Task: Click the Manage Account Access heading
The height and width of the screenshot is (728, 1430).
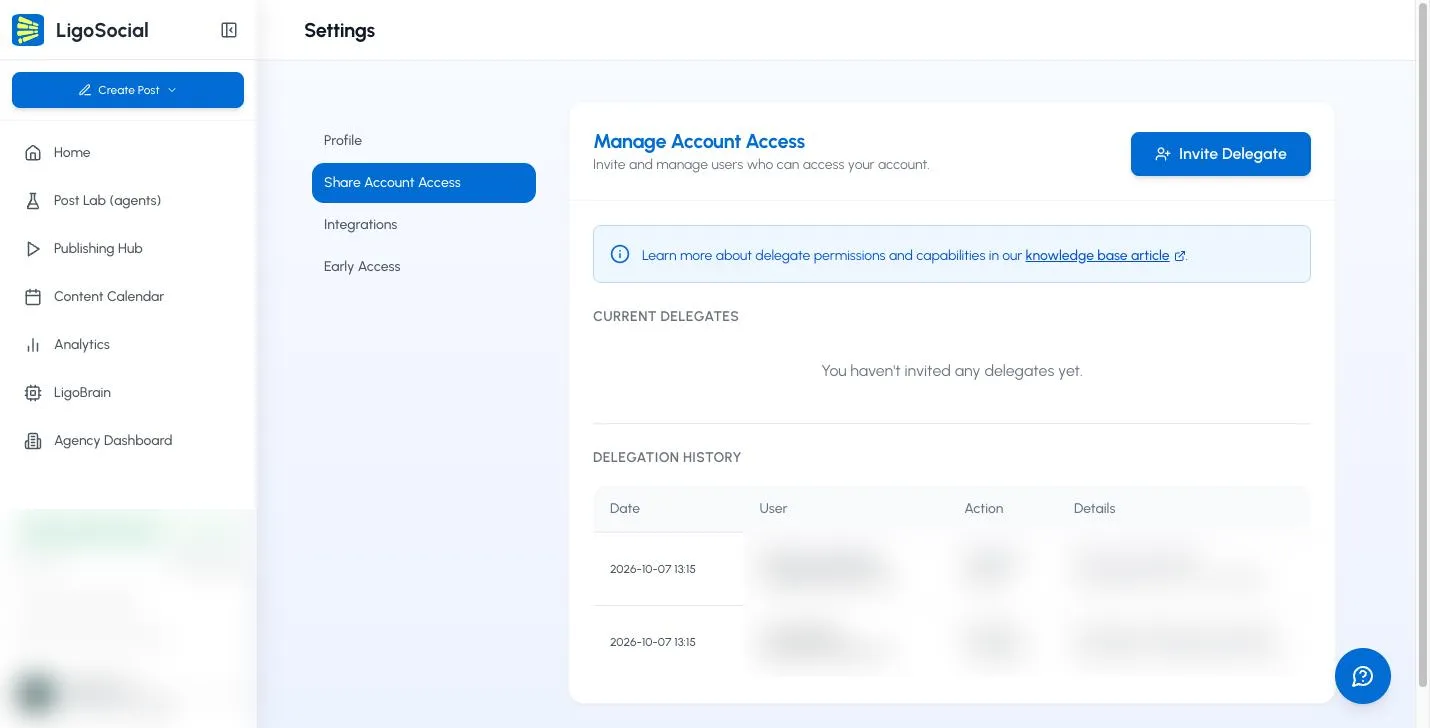Action: tap(699, 142)
